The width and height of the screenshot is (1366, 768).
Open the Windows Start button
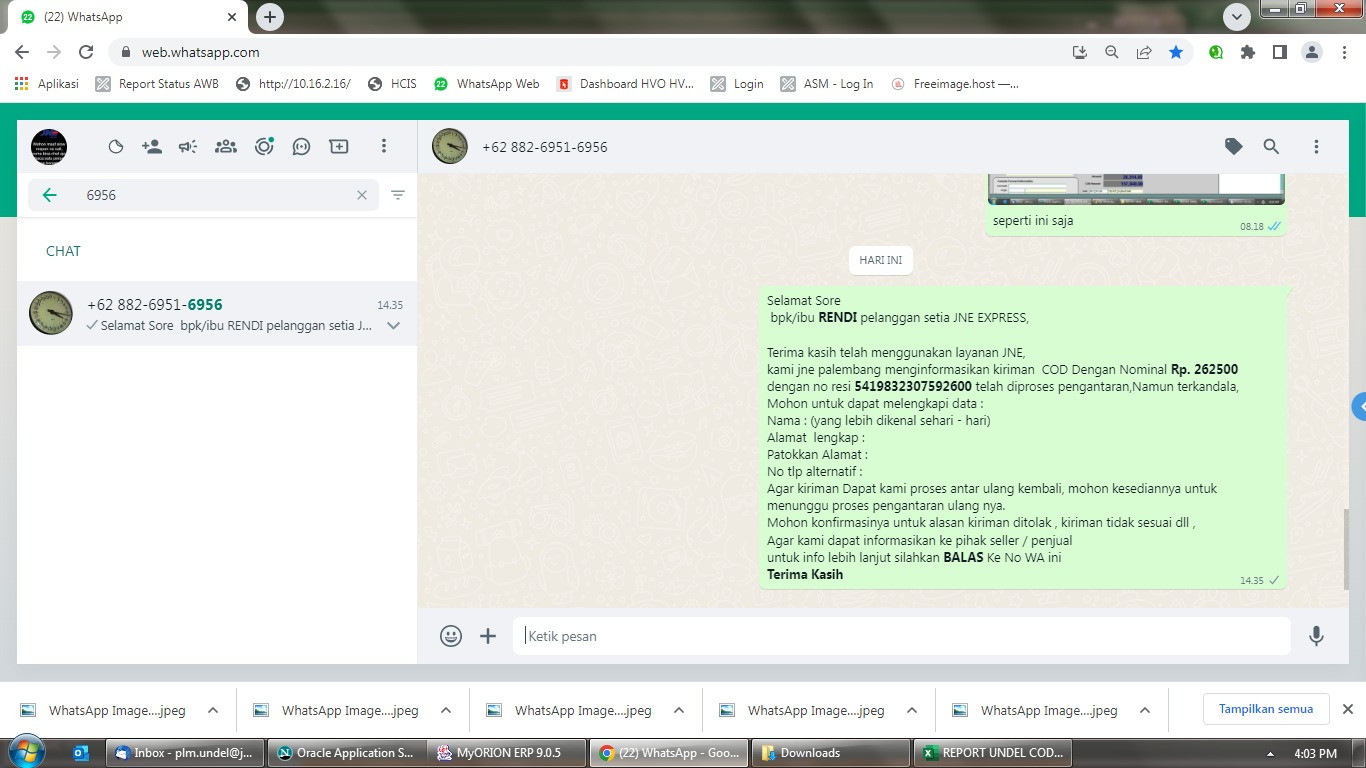27,752
